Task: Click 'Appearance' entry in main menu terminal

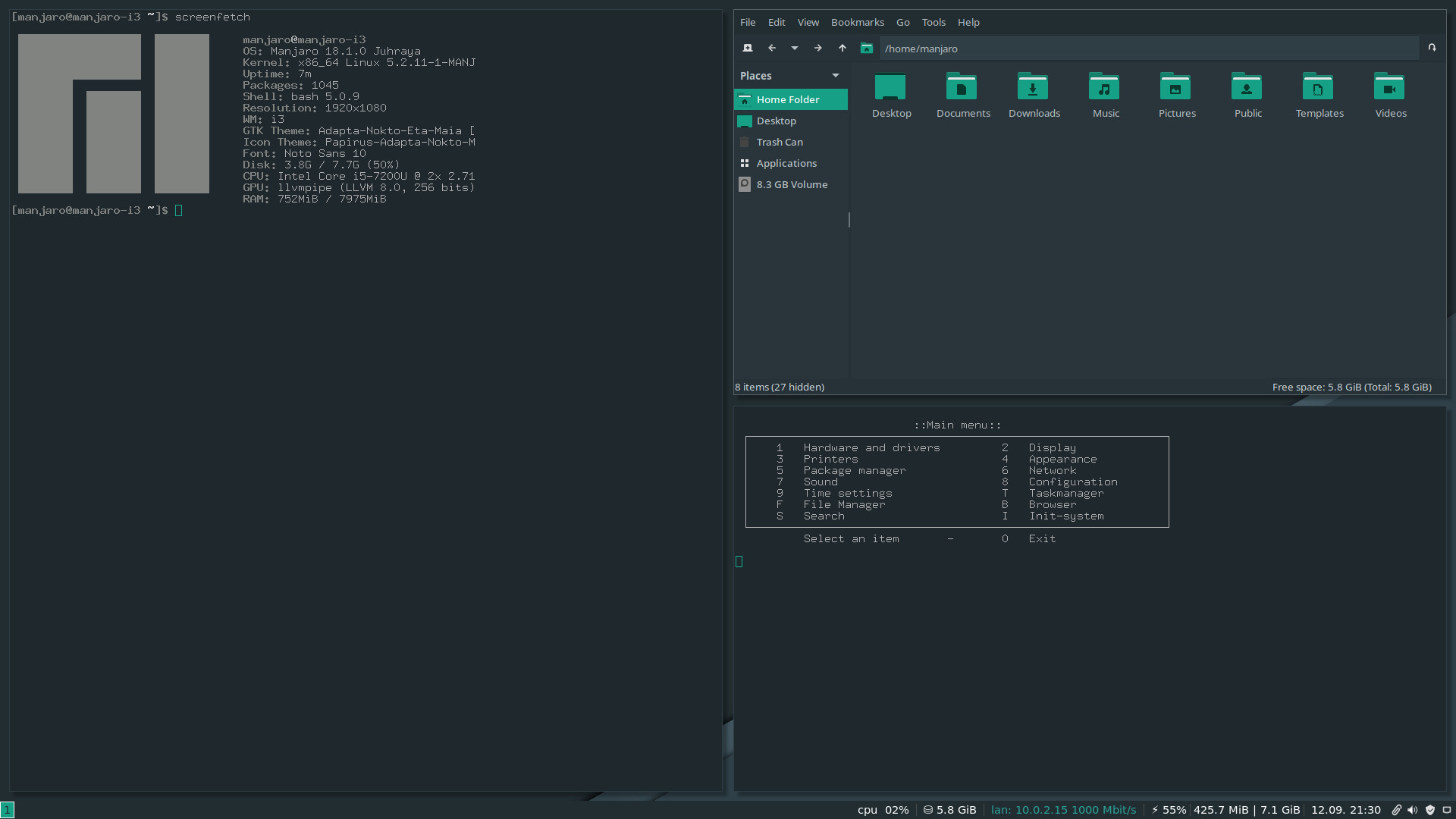Action: tap(1062, 459)
